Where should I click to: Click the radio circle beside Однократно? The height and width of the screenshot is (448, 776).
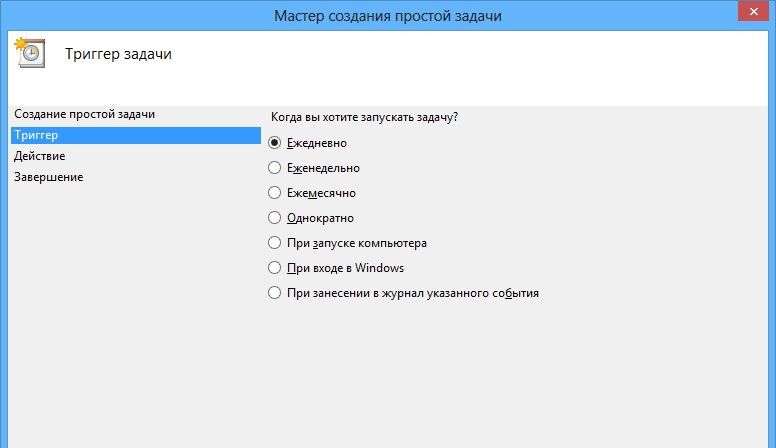pos(275,218)
